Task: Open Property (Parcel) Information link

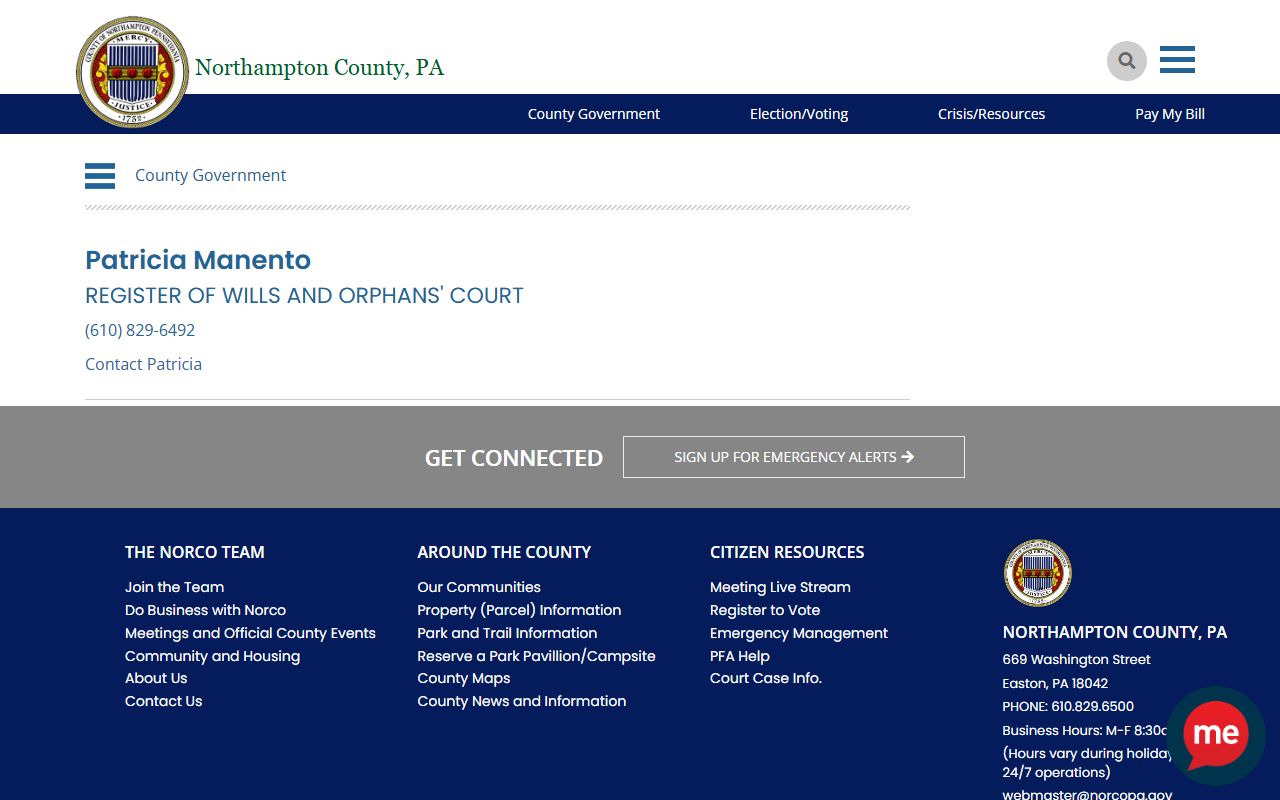Action: click(x=519, y=610)
